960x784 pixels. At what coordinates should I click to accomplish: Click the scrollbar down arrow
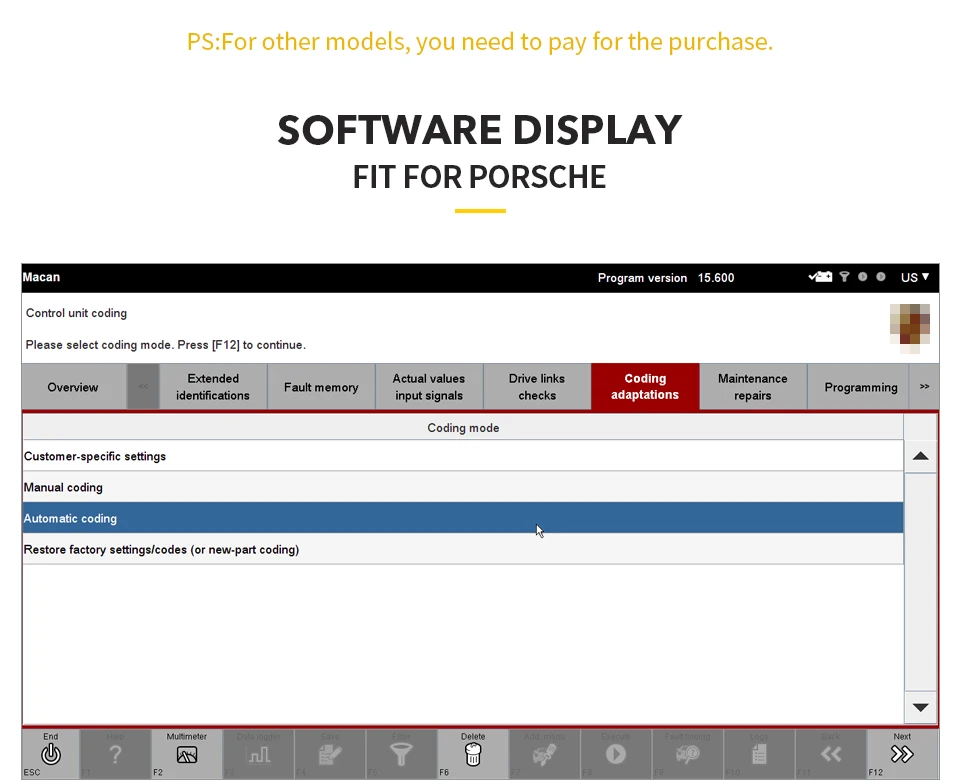tap(921, 707)
